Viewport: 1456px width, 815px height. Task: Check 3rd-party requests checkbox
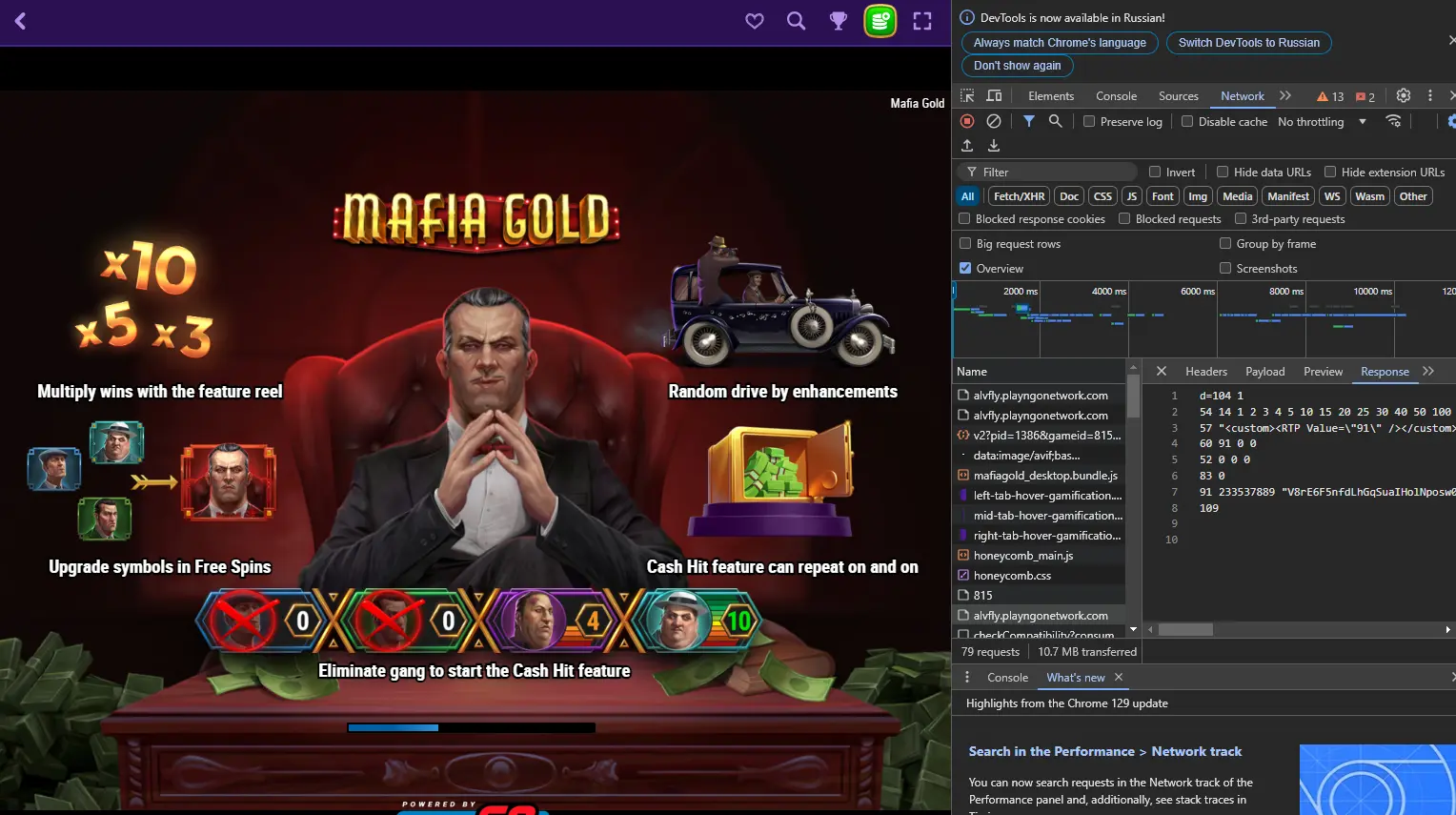click(x=1241, y=218)
